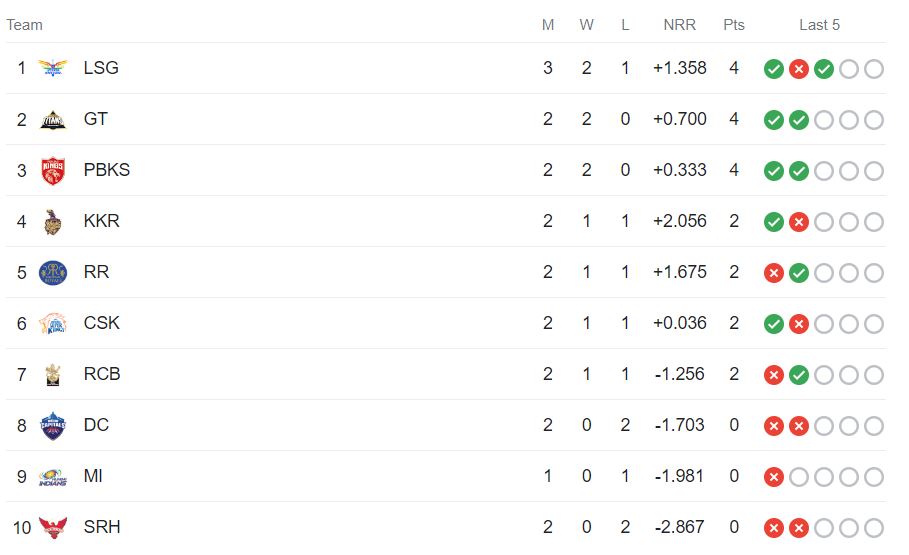Click MI's single loss indicator
Viewport: 909px width, 555px height.
pos(774,477)
